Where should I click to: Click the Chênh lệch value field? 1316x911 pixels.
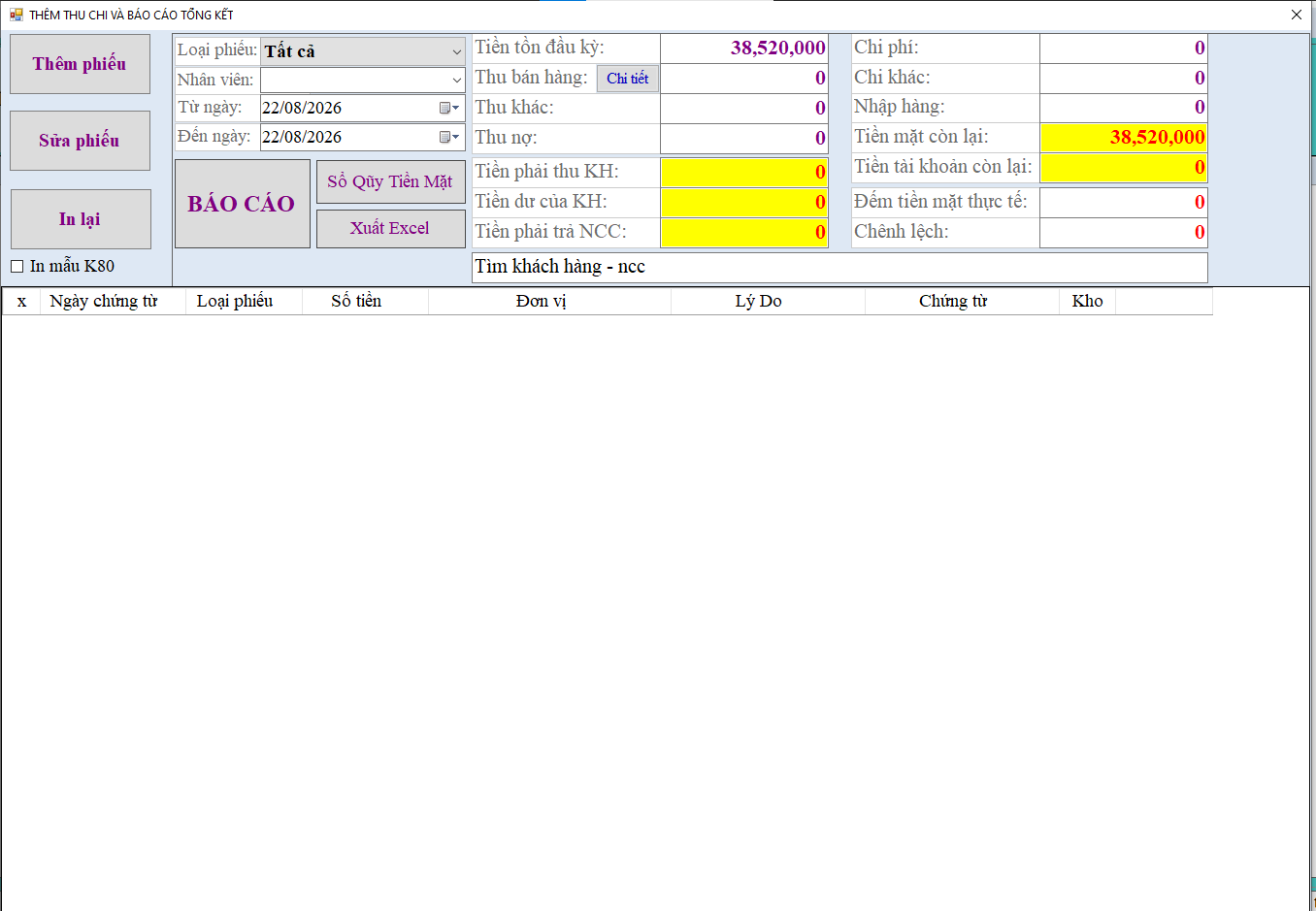[x=1124, y=233]
